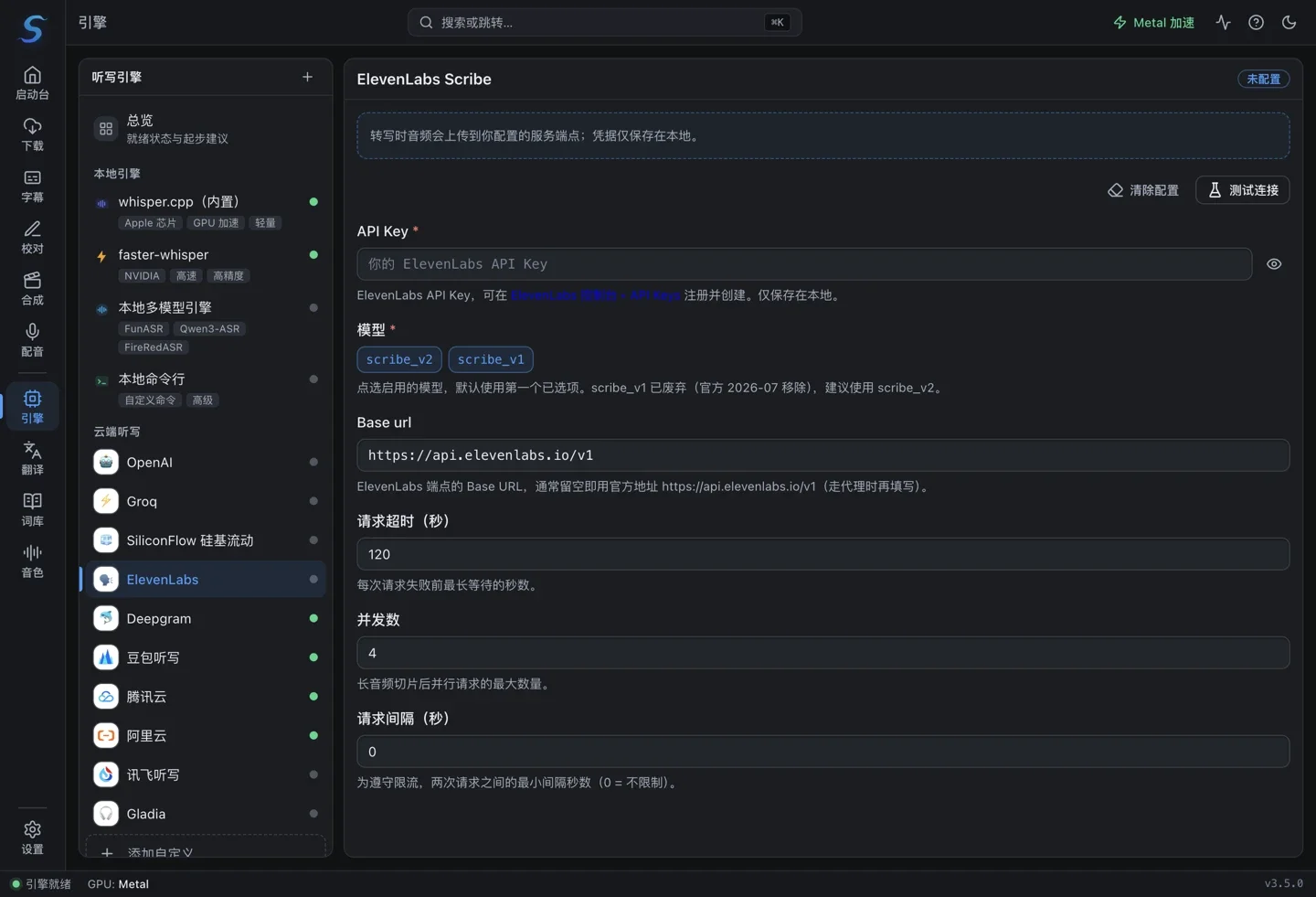Open the 词库 glossary section

(x=32, y=508)
